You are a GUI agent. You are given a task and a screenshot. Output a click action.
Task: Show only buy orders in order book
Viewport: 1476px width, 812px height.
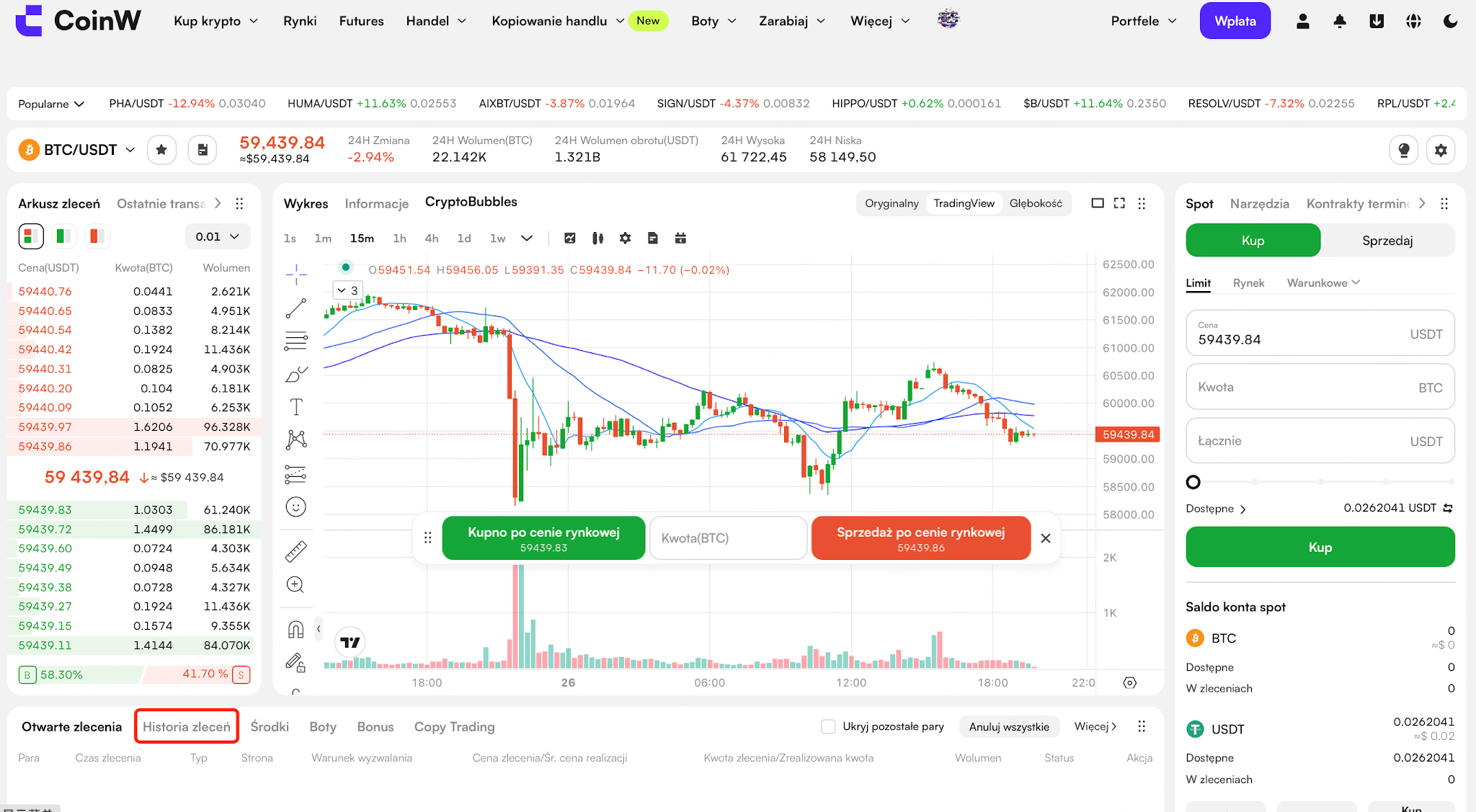tap(63, 236)
